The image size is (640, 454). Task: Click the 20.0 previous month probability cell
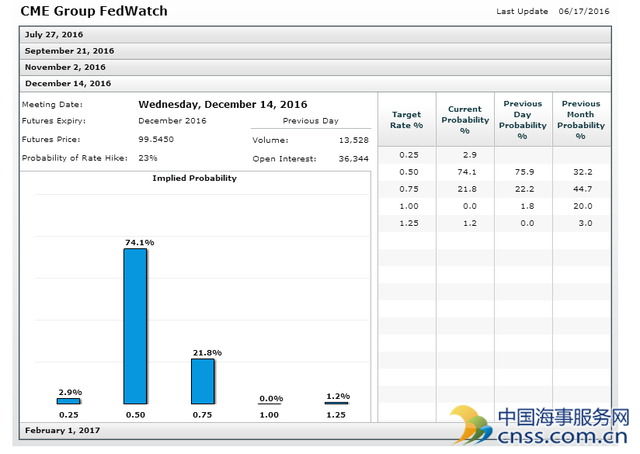point(582,207)
